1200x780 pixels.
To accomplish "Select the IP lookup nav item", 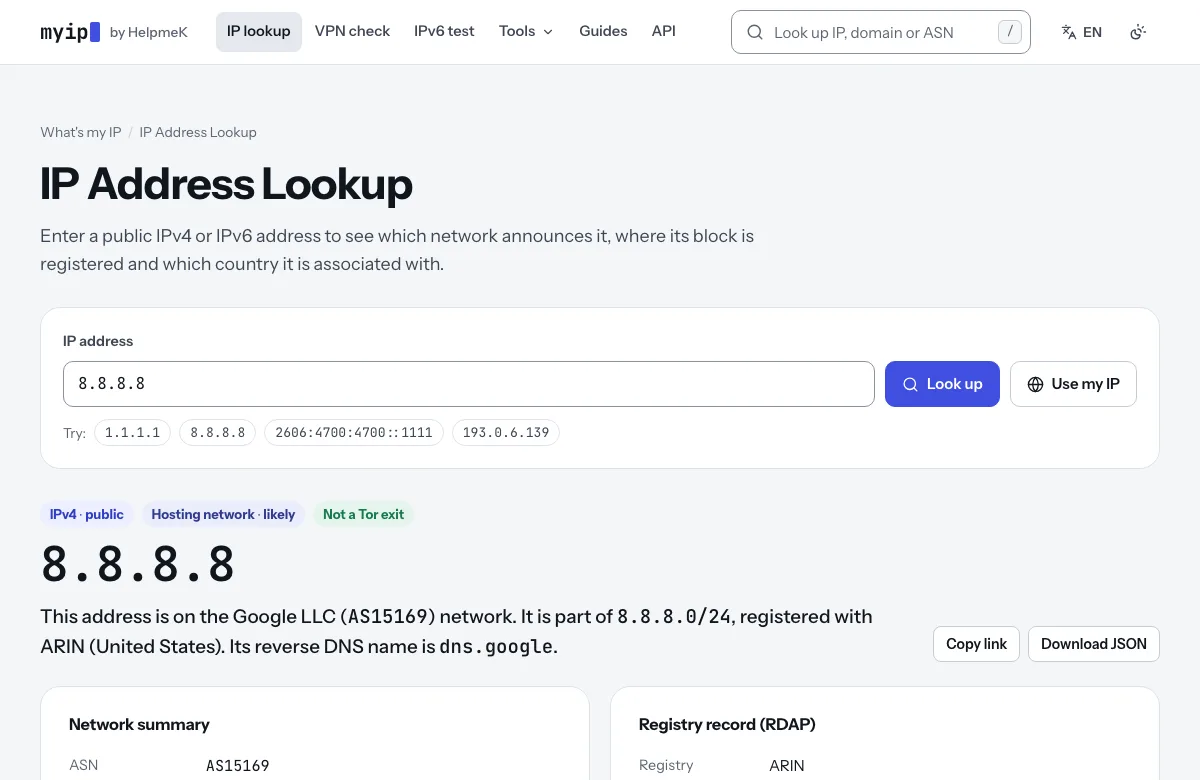I will (x=259, y=31).
